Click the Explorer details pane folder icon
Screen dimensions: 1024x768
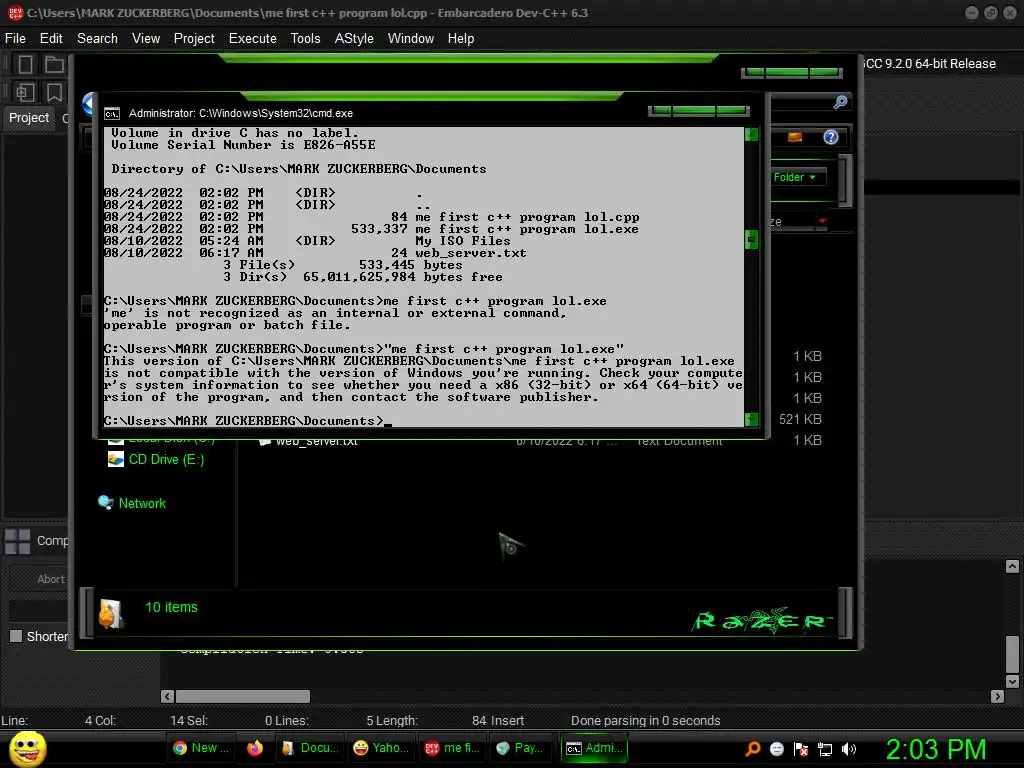(111, 613)
